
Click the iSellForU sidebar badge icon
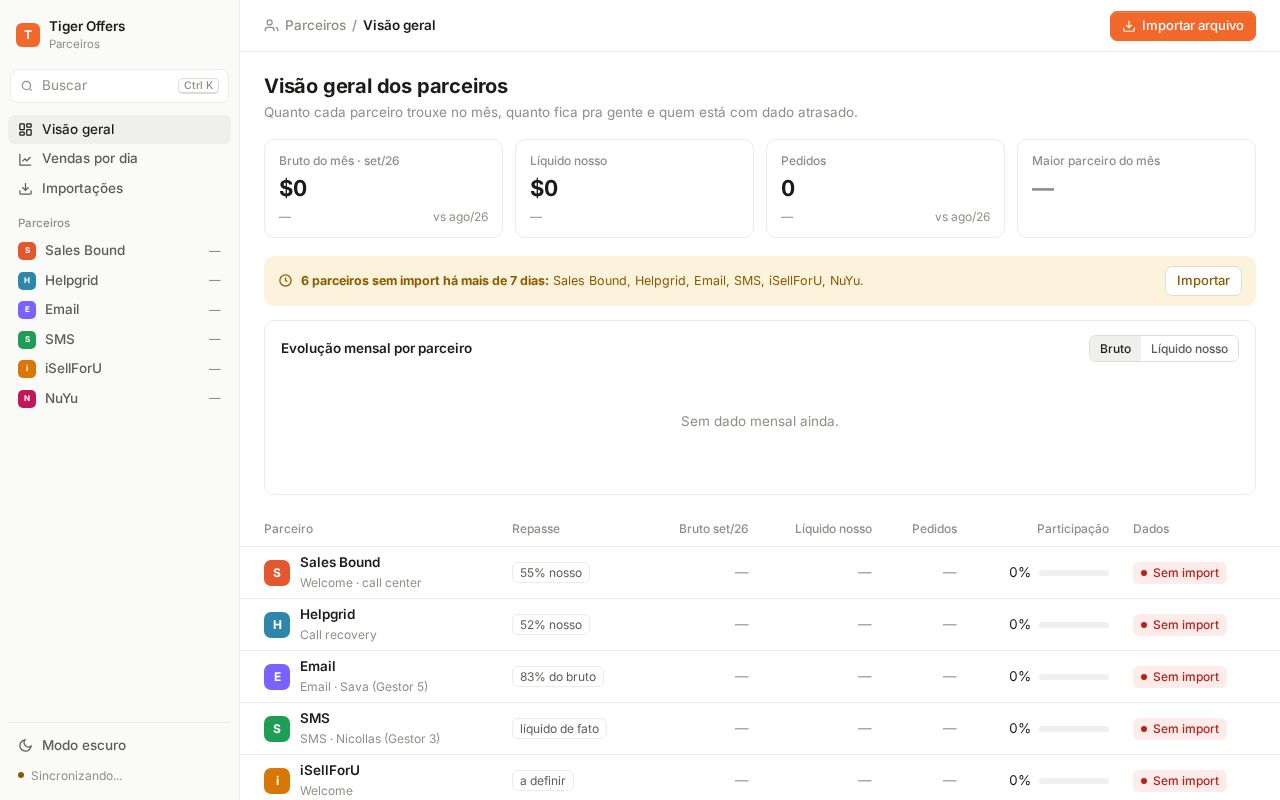click(x=27, y=369)
